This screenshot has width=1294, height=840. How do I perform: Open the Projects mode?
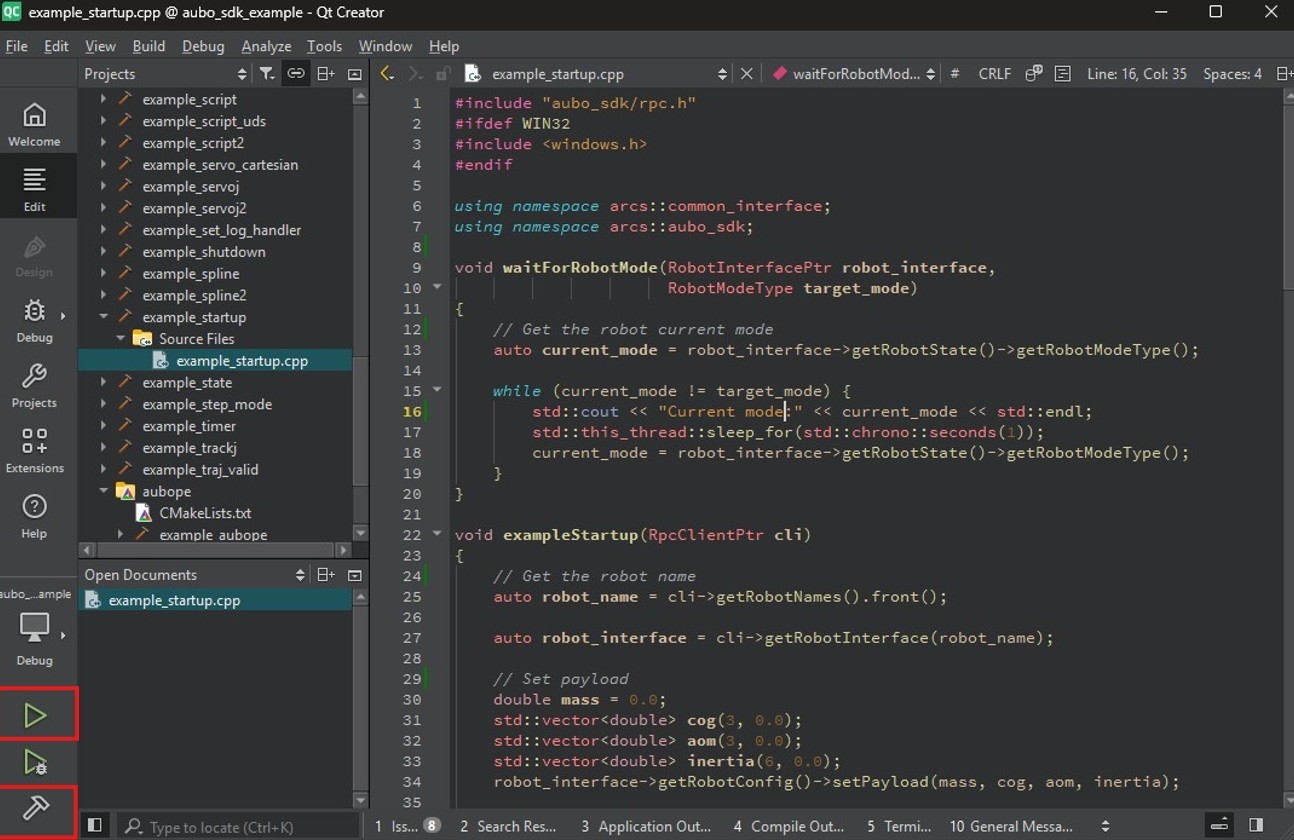tap(34, 386)
